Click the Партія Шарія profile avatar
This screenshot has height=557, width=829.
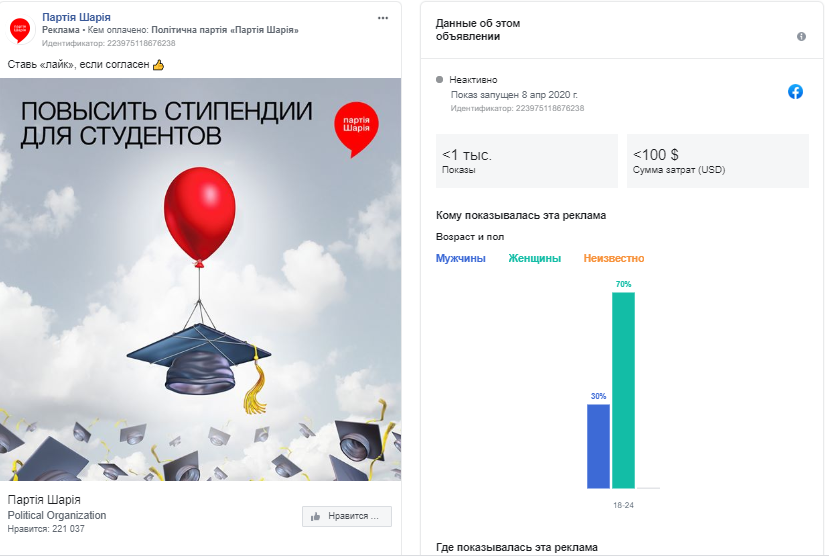pos(20,30)
